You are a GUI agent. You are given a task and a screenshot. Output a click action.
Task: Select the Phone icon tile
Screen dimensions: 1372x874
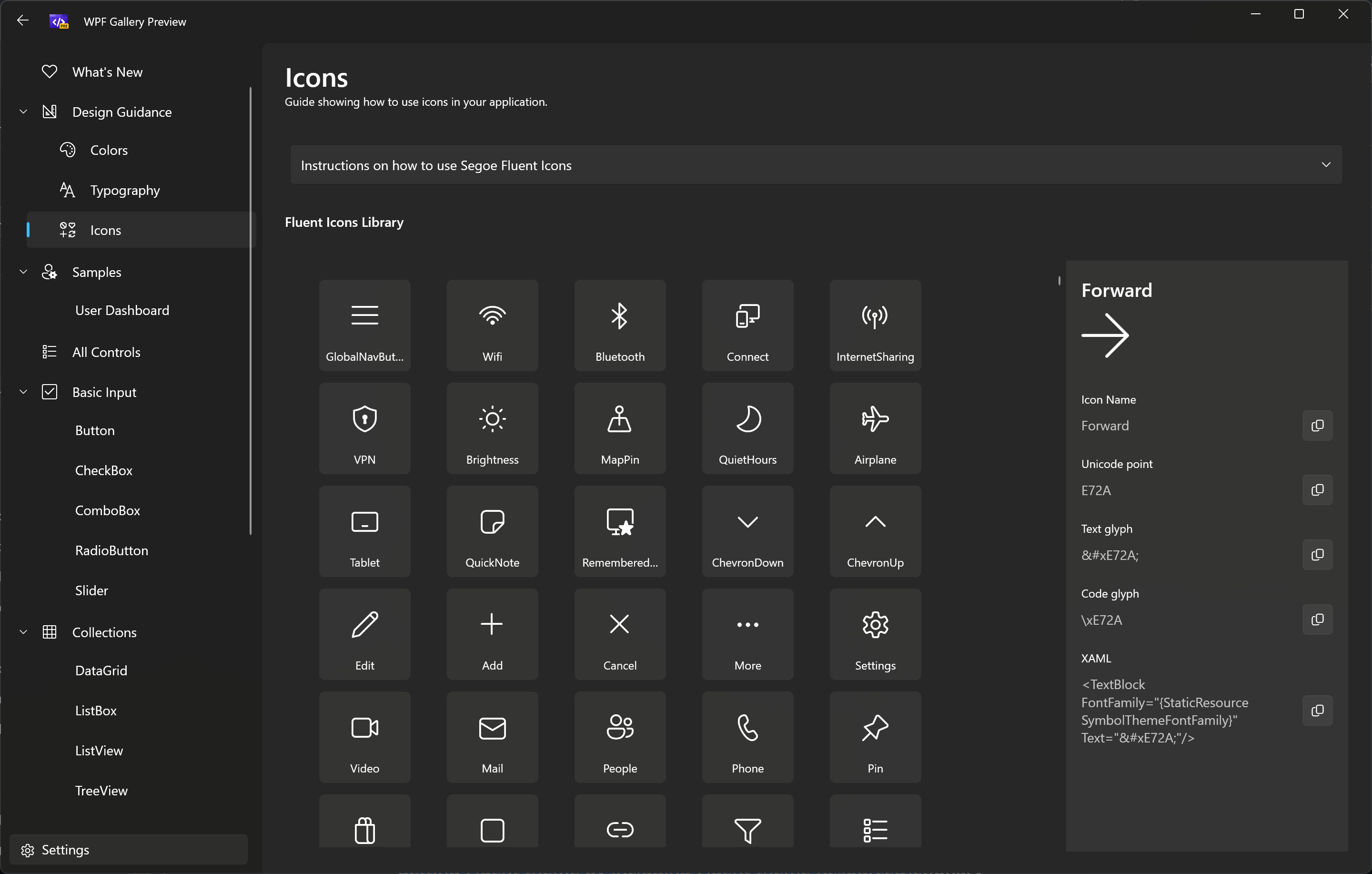[747, 737]
